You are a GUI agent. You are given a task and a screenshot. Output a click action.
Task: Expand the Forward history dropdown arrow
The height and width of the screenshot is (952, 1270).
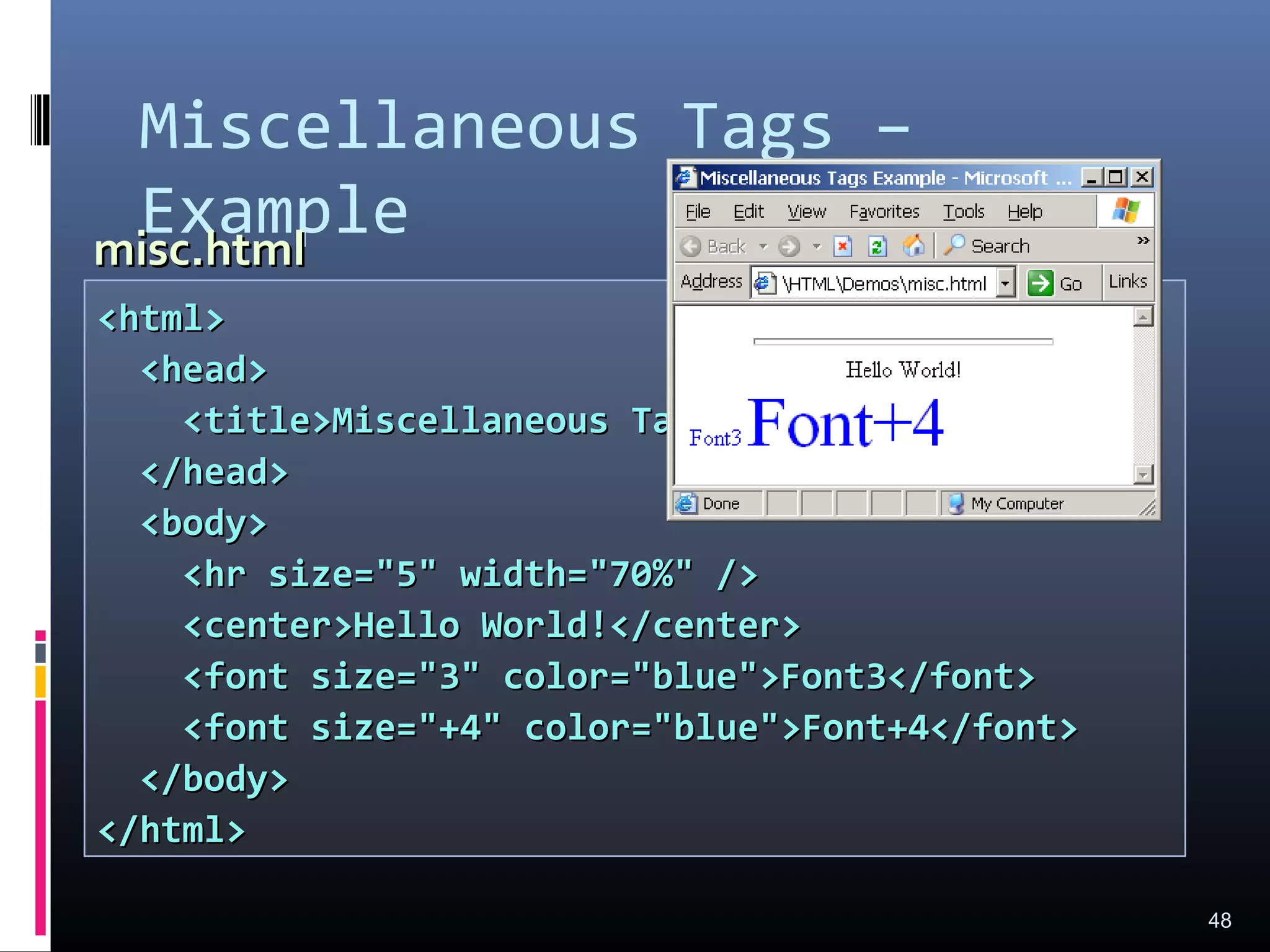(x=817, y=246)
